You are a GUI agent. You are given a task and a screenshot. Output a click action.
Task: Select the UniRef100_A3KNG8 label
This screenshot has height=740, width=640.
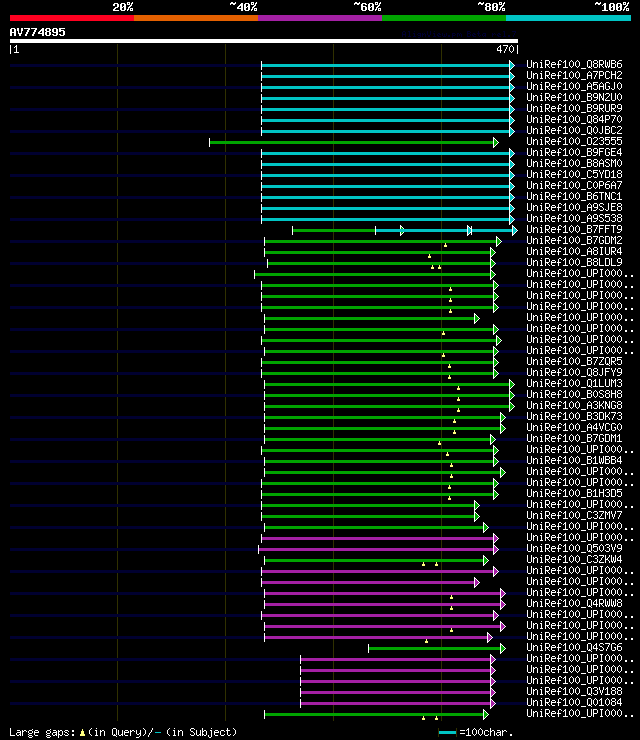(x=574, y=405)
